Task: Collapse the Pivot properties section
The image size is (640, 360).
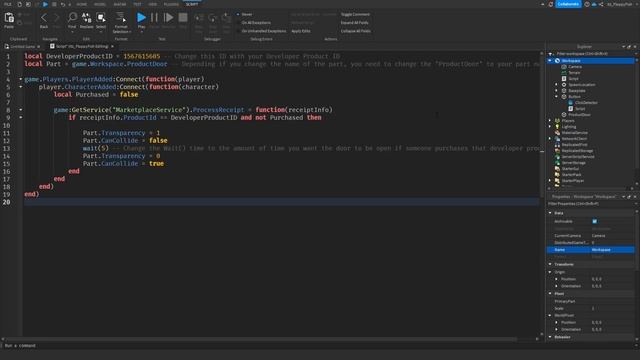Action: 550,294
